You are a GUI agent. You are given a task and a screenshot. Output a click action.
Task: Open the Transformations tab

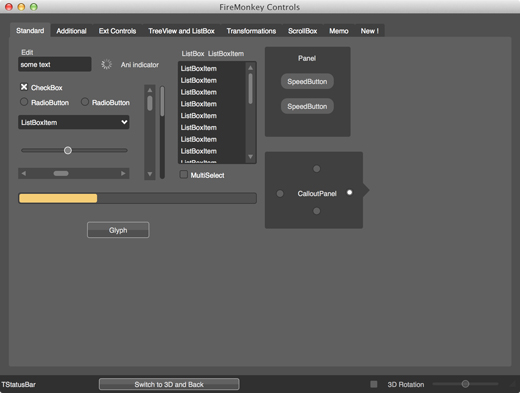pyautogui.click(x=251, y=31)
